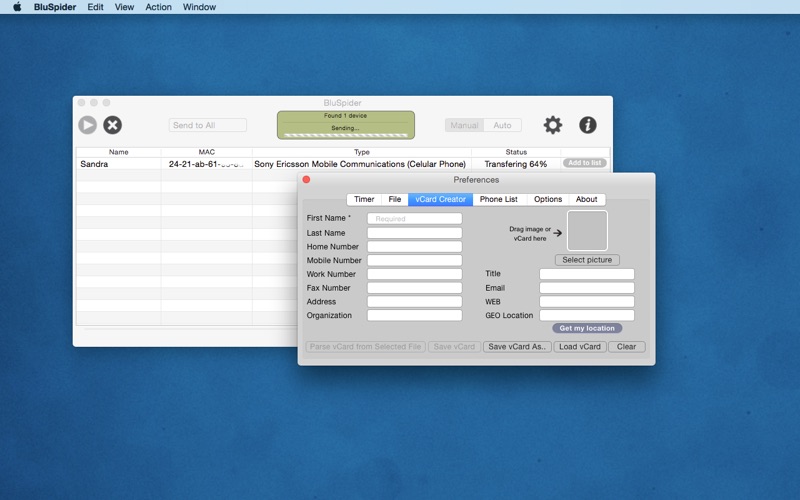This screenshot has height=500, width=800.
Task: Click the Found 1 device status text
Action: (x=345, y=116)
